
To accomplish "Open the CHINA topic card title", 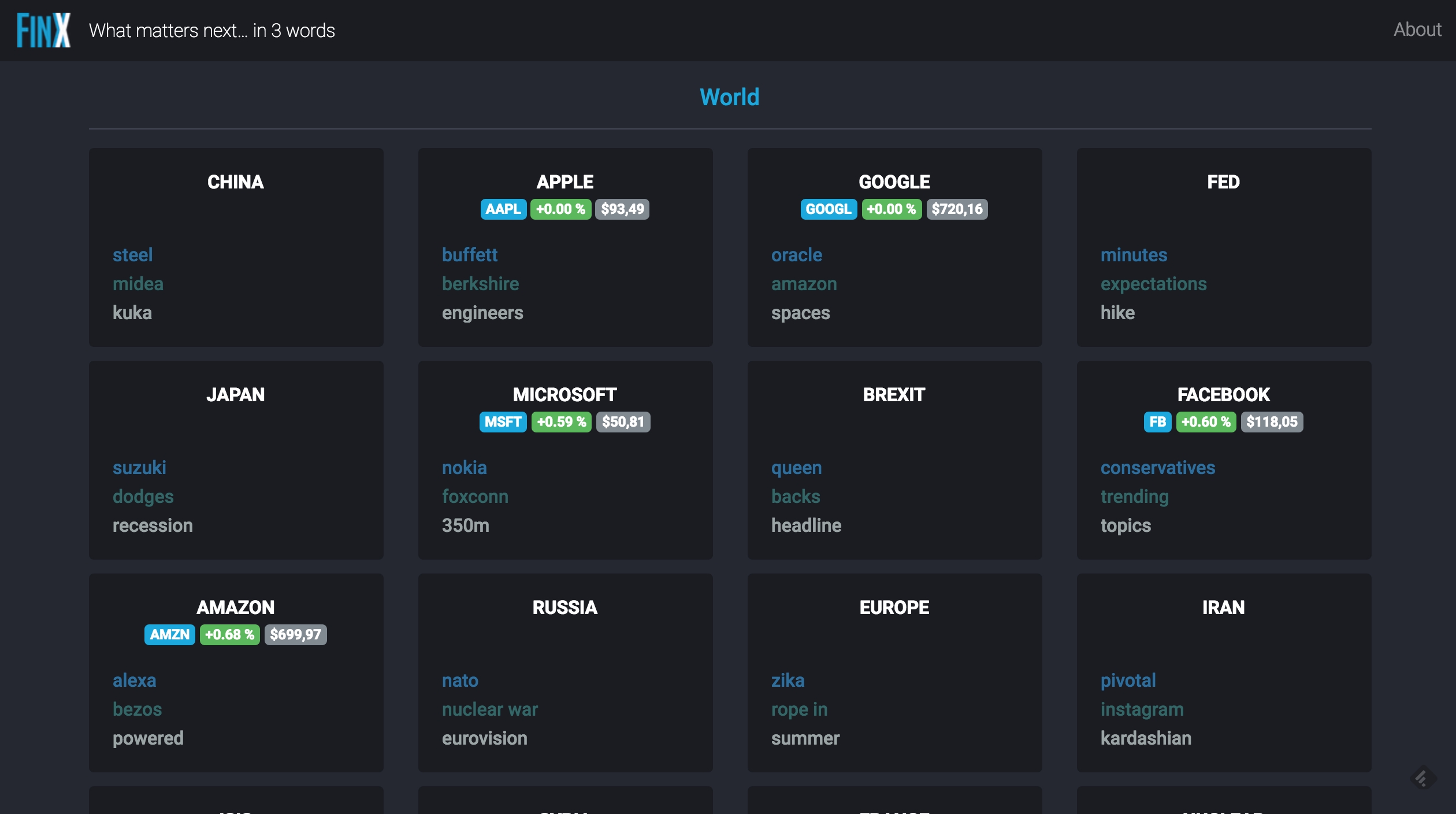I will 236,182.
